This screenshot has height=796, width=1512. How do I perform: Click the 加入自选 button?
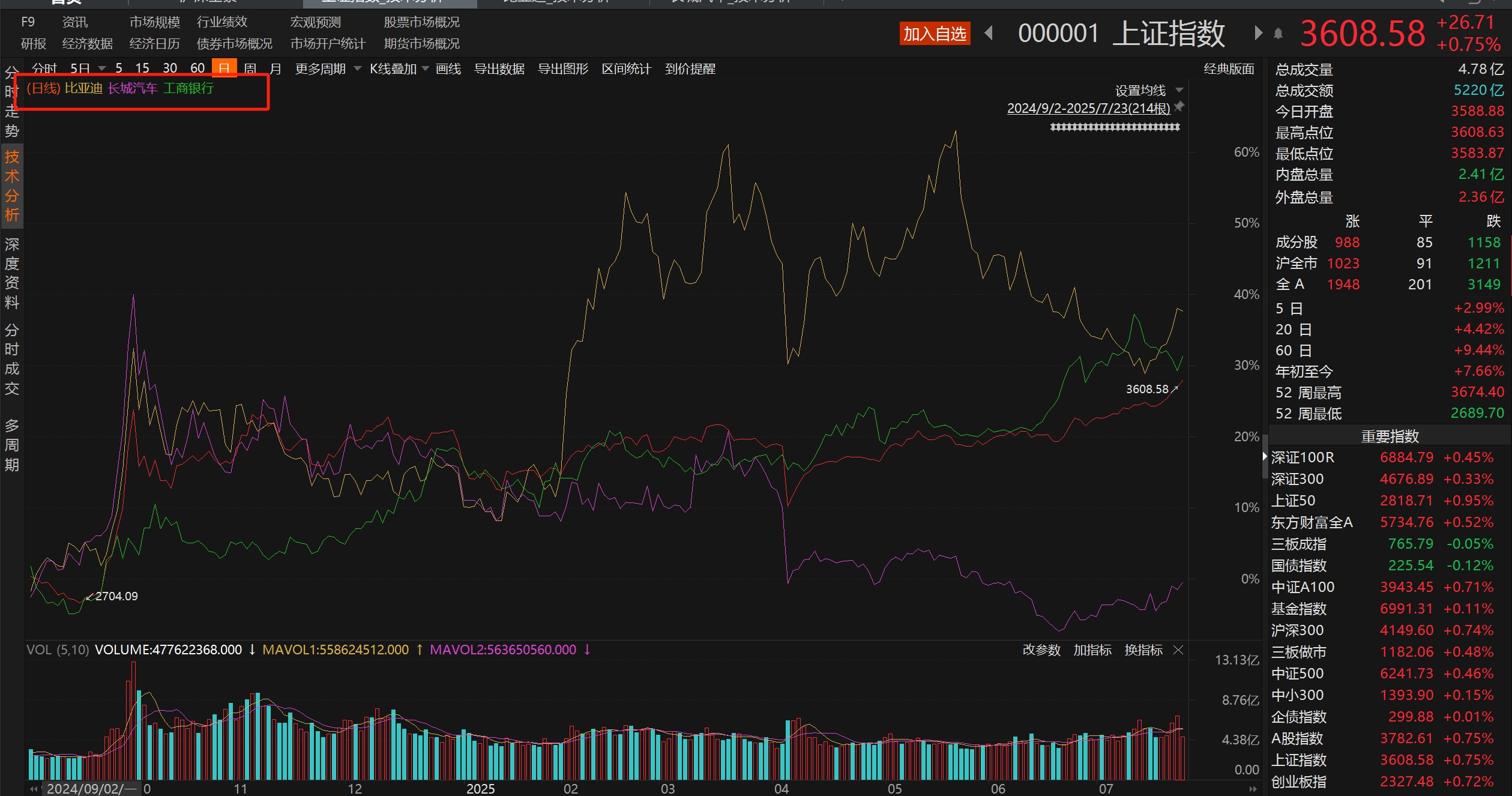pyautogui.click(x=935, y=34)
